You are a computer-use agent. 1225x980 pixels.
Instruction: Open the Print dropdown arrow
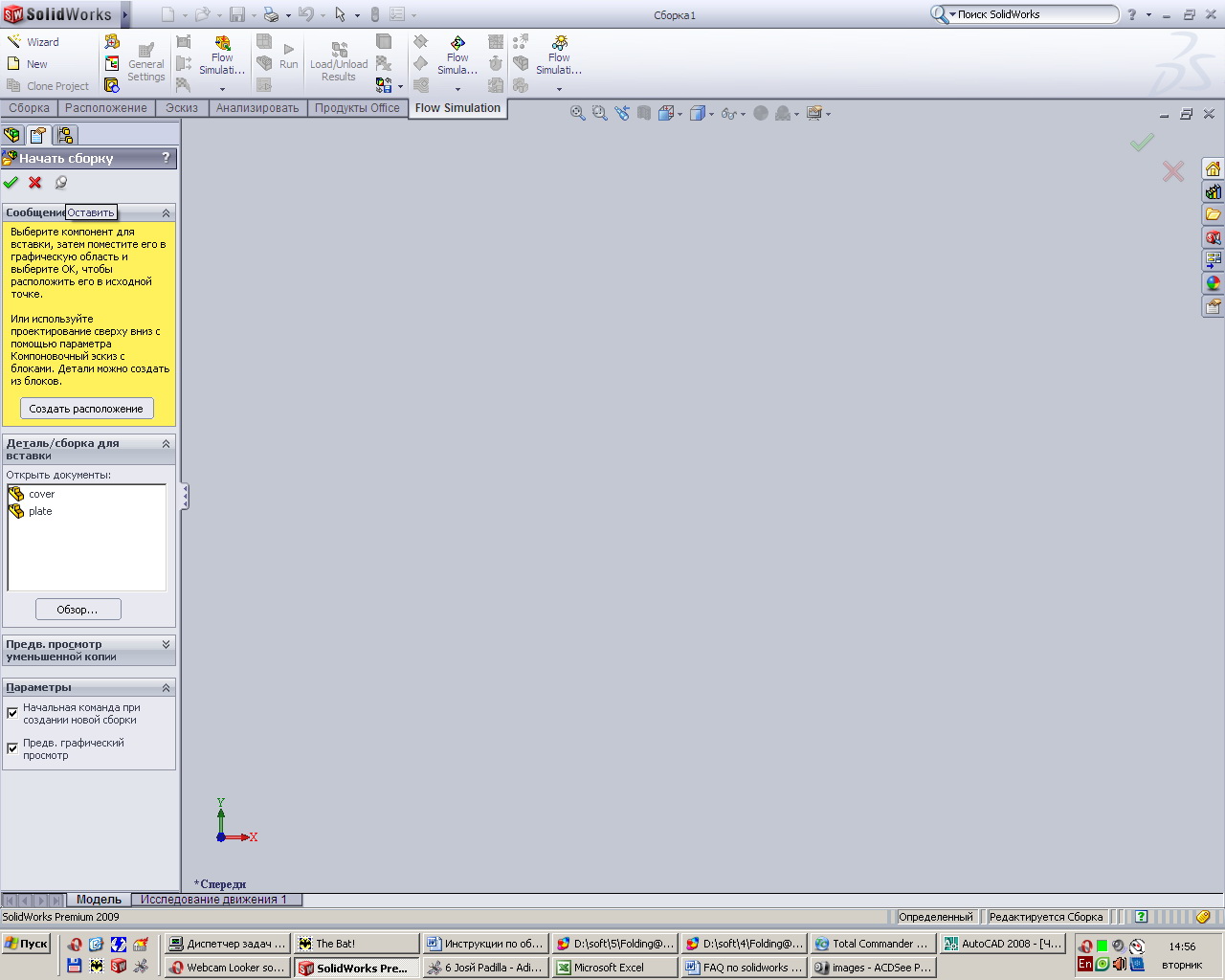pos(286,15)
